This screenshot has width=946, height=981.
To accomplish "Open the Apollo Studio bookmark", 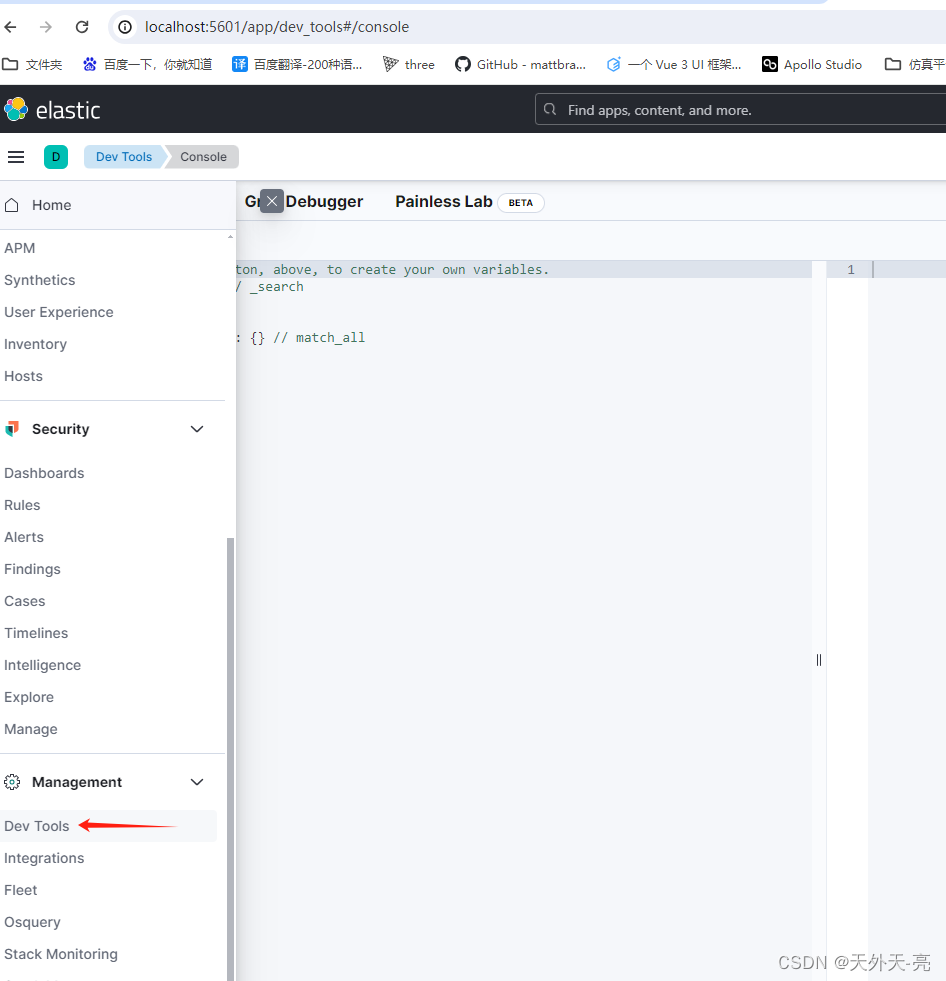I will tap(811, 64).
